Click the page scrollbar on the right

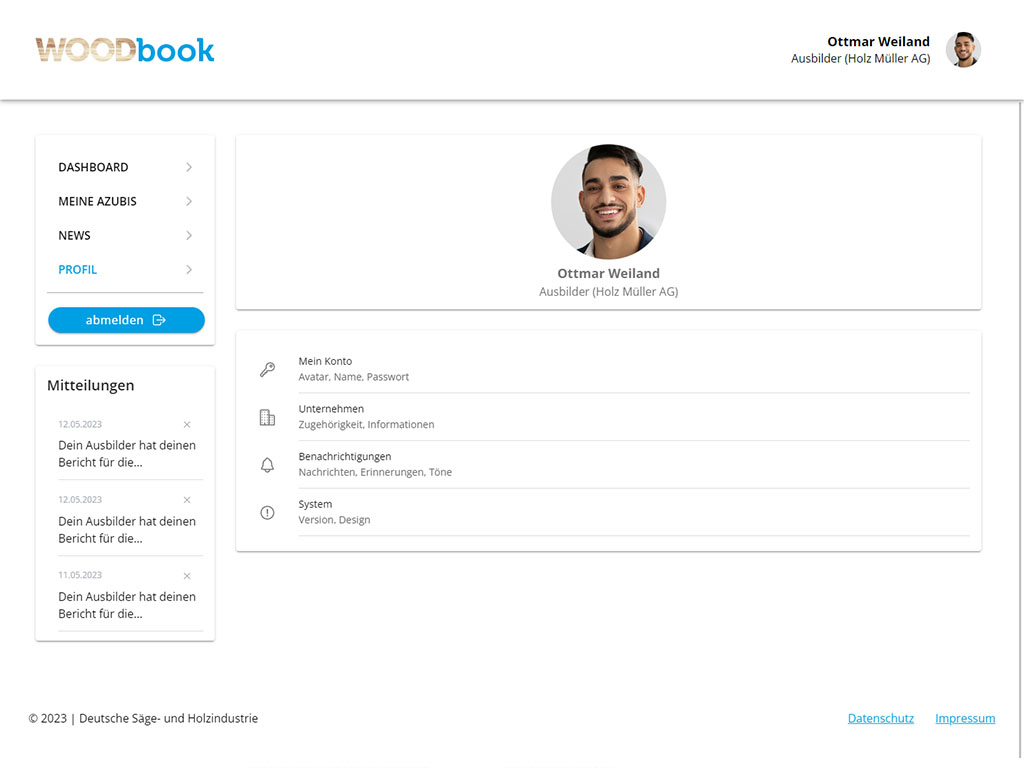1019,431
